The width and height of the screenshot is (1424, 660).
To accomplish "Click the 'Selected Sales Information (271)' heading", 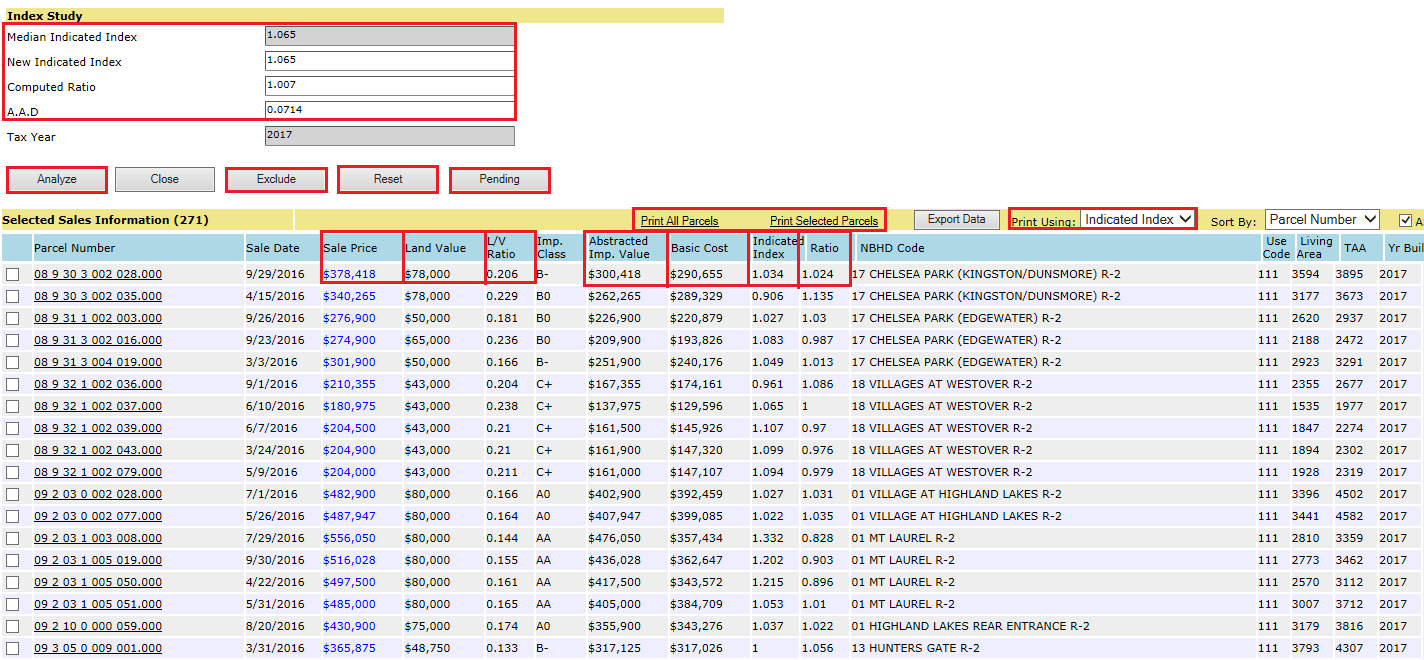I will (105, 220).
